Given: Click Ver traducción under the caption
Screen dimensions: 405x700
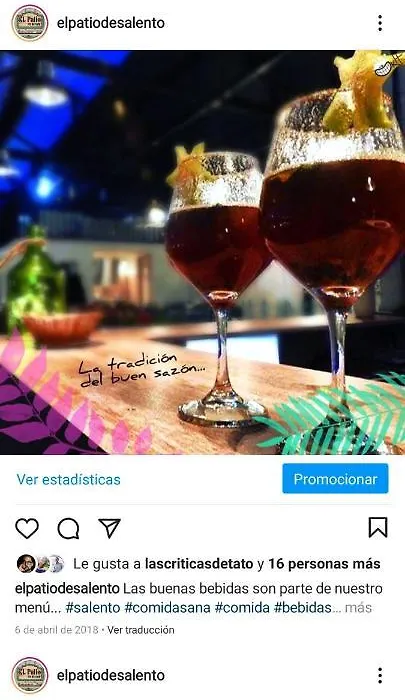Looking at the screenshot, I should click(141, 630).
